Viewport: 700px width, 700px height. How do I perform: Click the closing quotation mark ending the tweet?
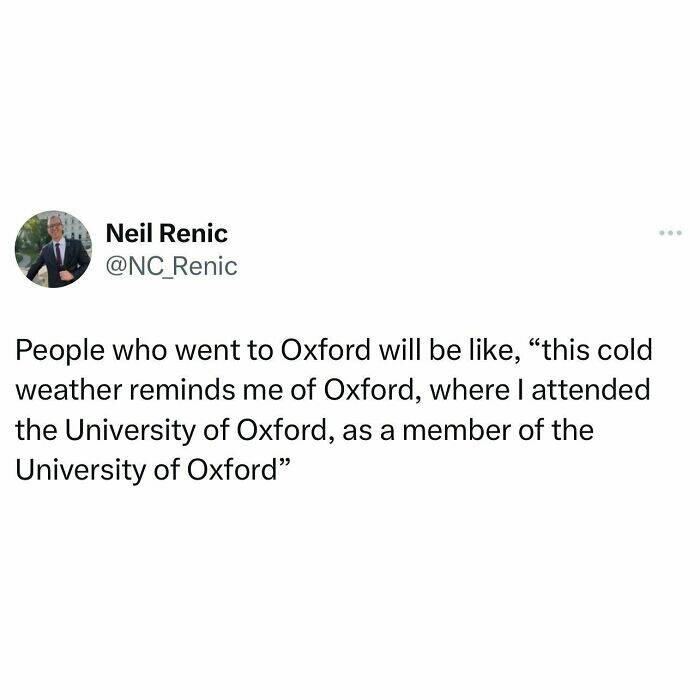(x=282, y=466)
